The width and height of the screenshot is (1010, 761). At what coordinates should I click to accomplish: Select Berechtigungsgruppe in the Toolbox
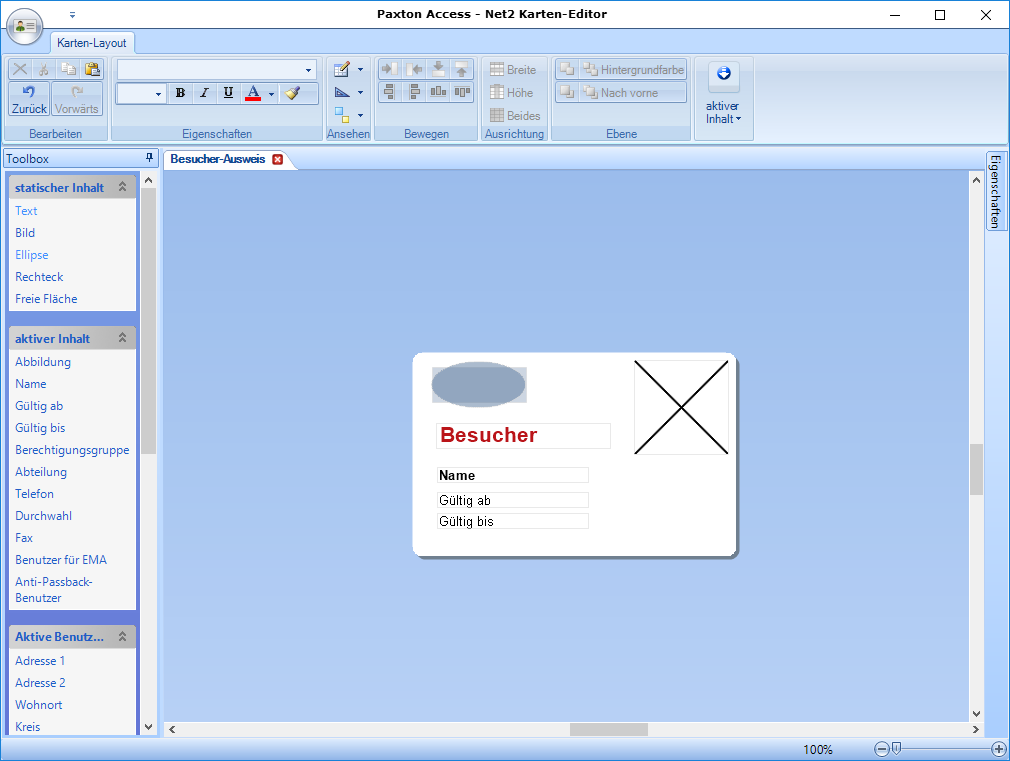click(x=72, y=450)
